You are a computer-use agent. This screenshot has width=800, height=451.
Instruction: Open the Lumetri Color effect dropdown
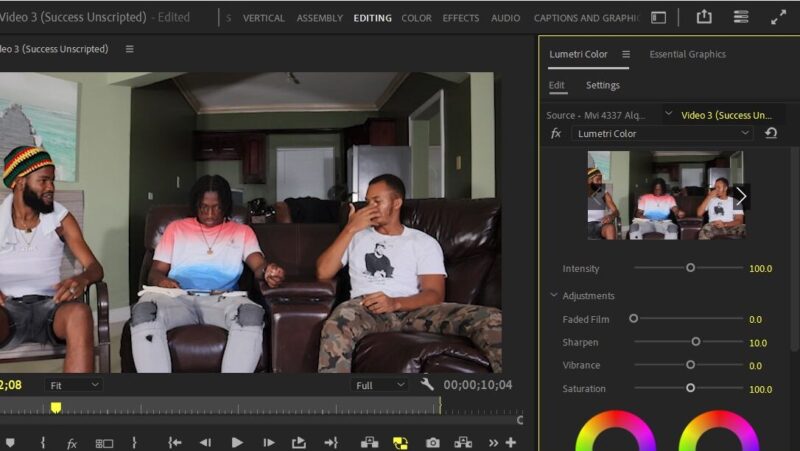662,134
